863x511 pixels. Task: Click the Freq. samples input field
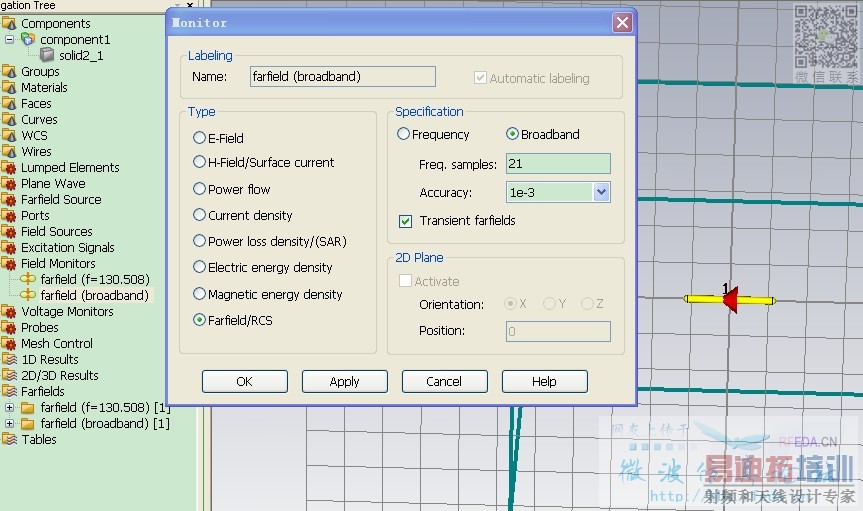[x=558, y=164]
